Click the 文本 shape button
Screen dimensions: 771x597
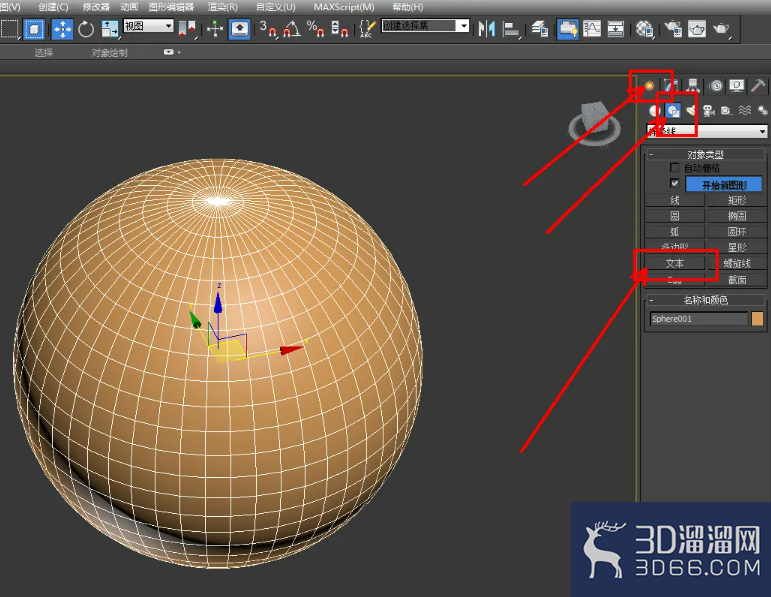point(675,264)
